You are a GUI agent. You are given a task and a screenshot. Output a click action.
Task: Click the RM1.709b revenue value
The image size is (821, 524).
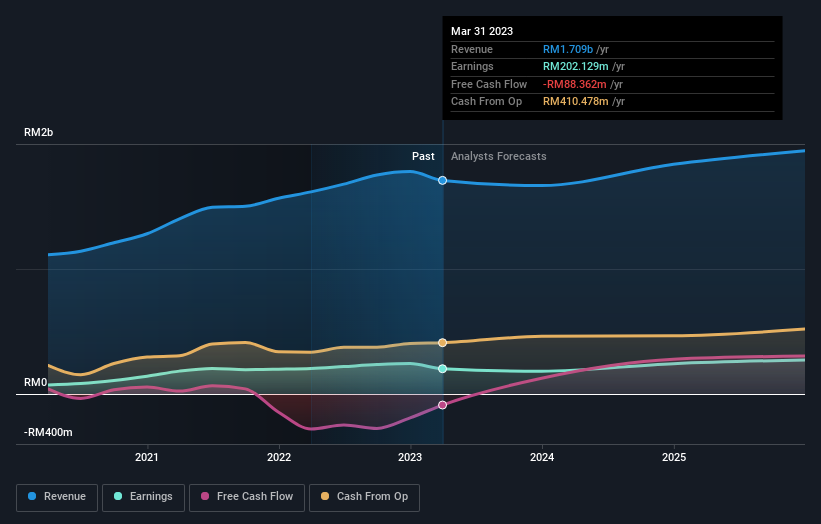point(568,49)
